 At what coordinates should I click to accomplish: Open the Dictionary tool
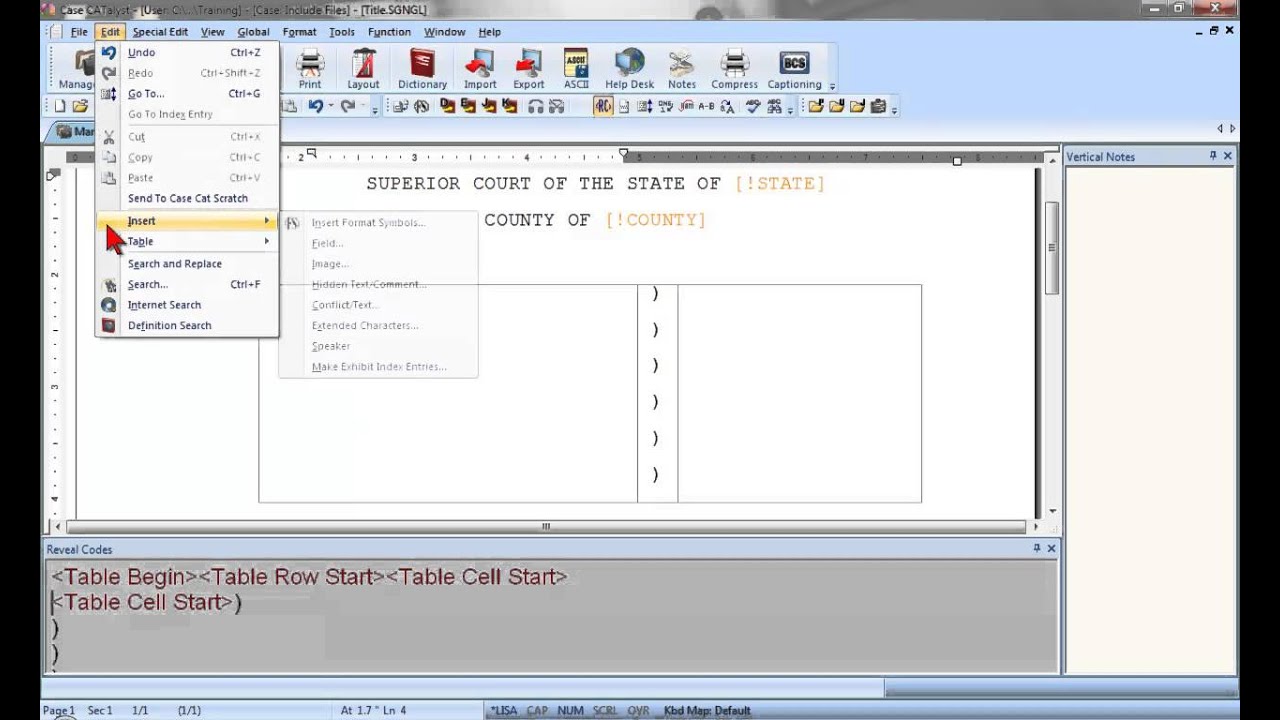[422, 69]
